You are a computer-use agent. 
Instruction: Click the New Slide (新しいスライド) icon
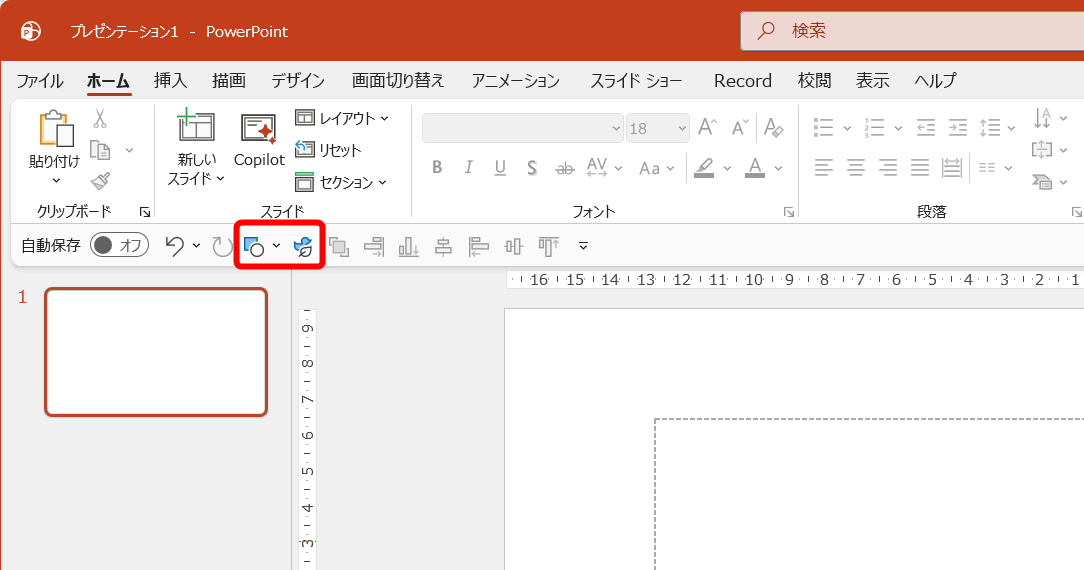click(196, 126)
